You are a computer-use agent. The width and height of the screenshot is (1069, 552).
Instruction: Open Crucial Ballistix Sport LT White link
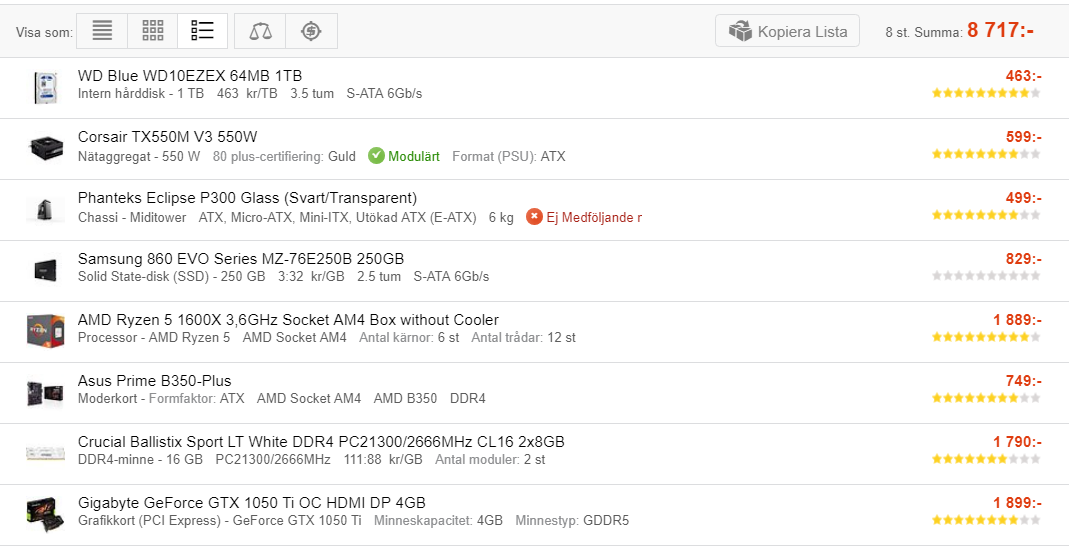coord(321,442)
